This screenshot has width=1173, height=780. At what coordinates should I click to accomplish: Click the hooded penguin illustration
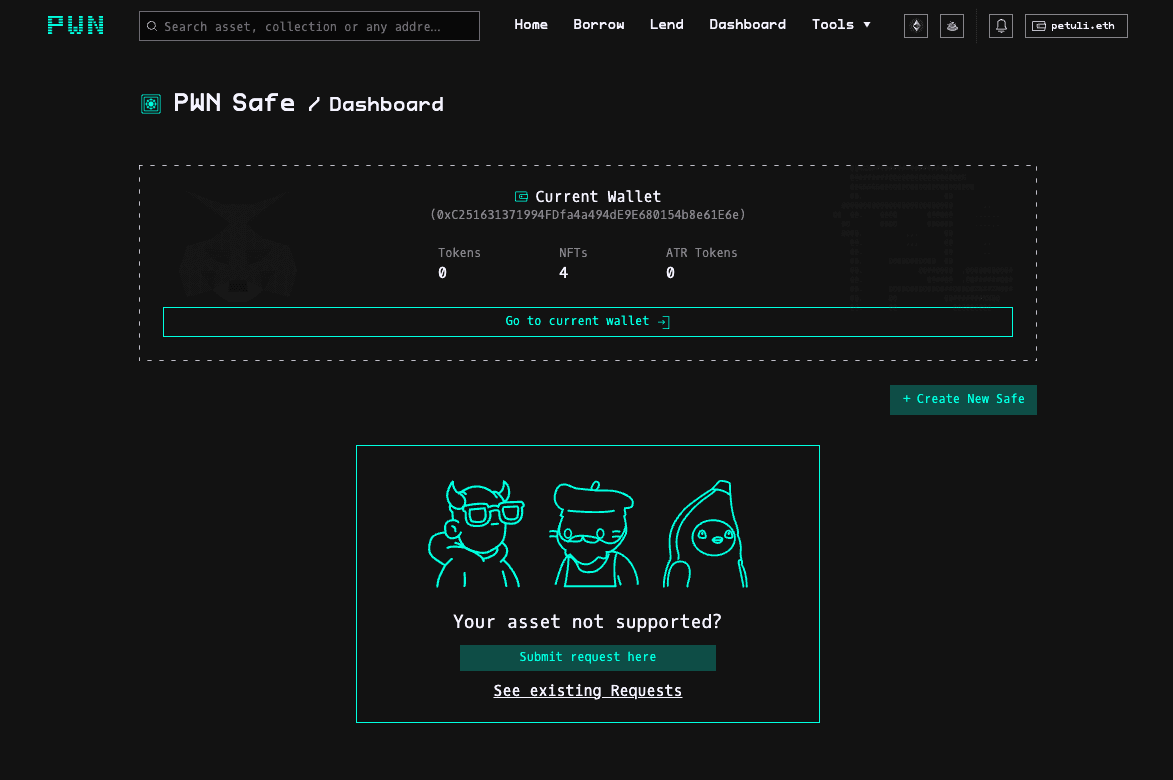[x=705, y=534]
